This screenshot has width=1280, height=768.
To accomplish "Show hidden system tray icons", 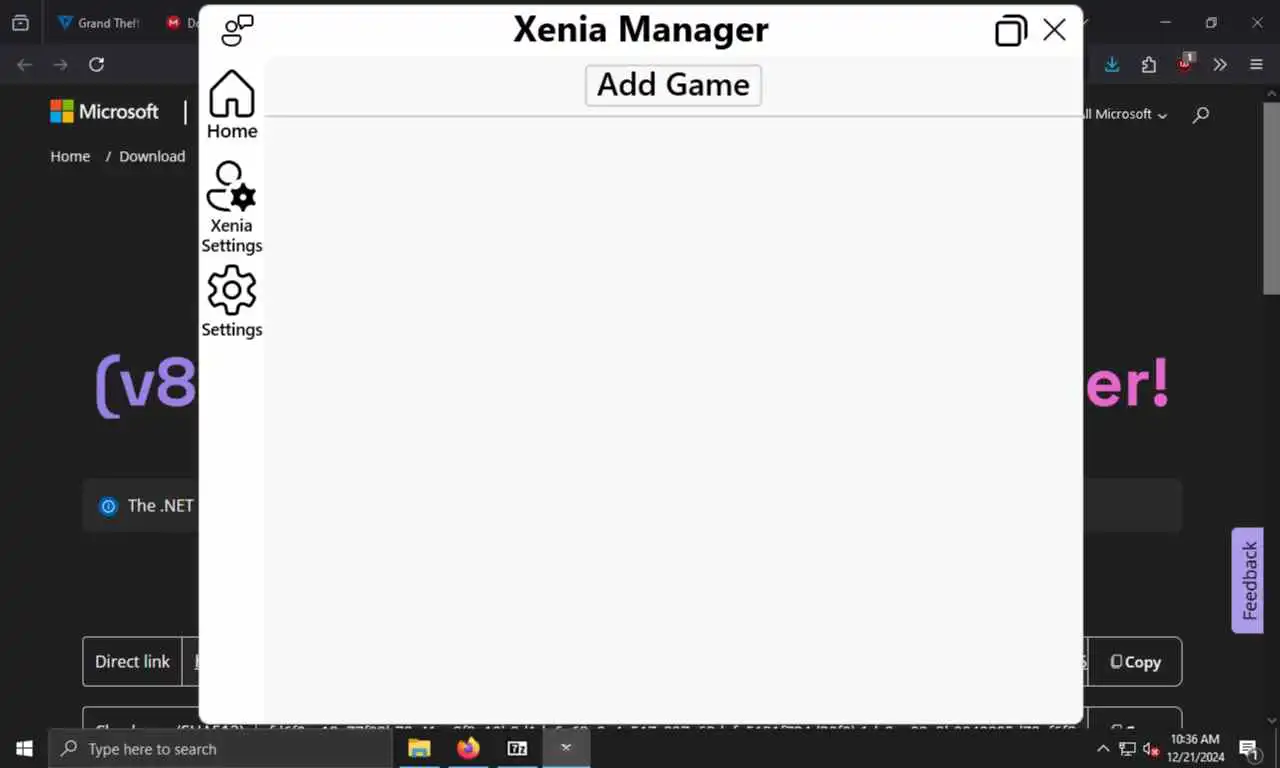I will tap(1103, 748).
